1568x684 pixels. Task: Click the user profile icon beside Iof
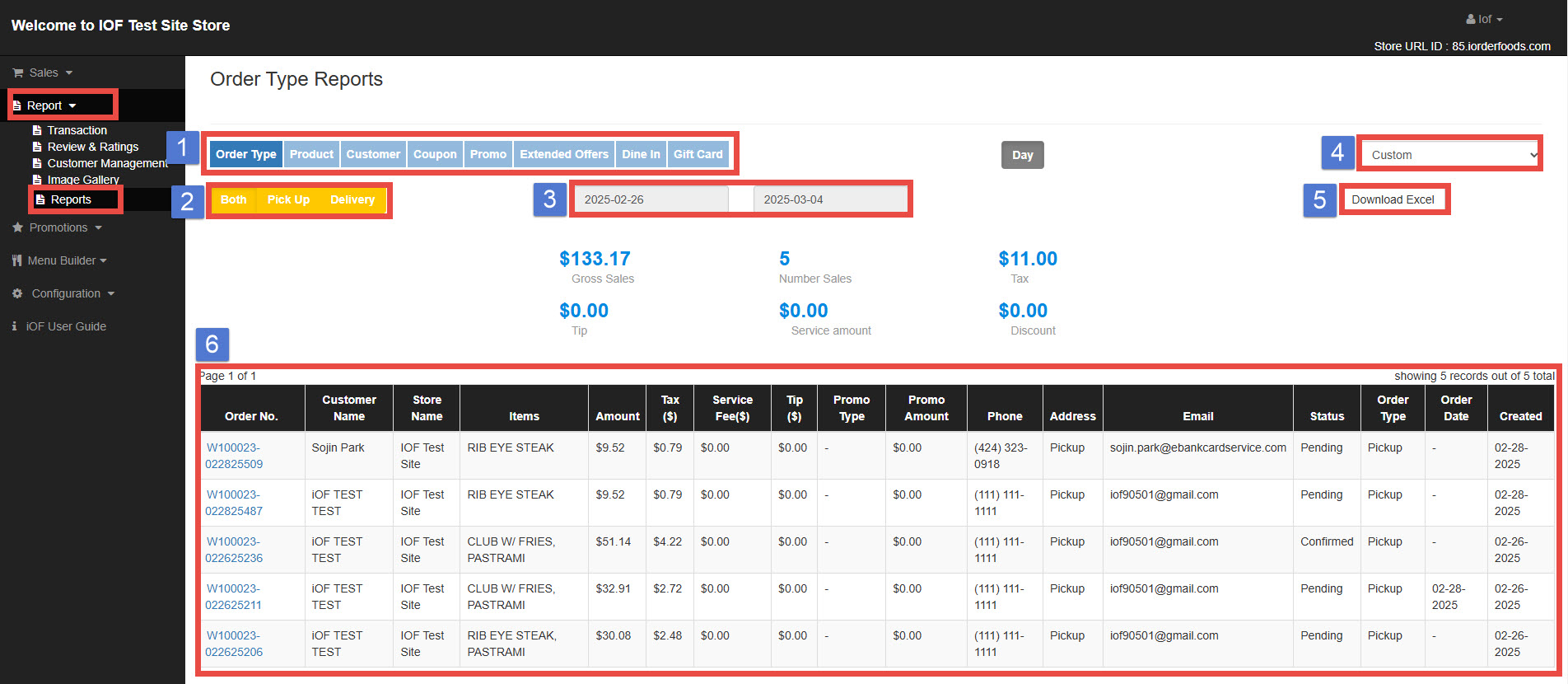point(1471,19)
